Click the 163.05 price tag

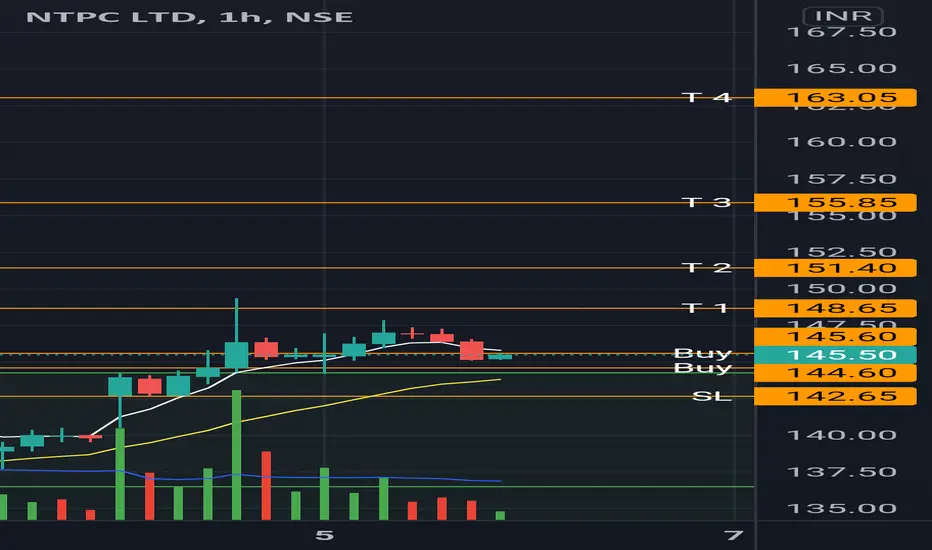tap(835, 98)
